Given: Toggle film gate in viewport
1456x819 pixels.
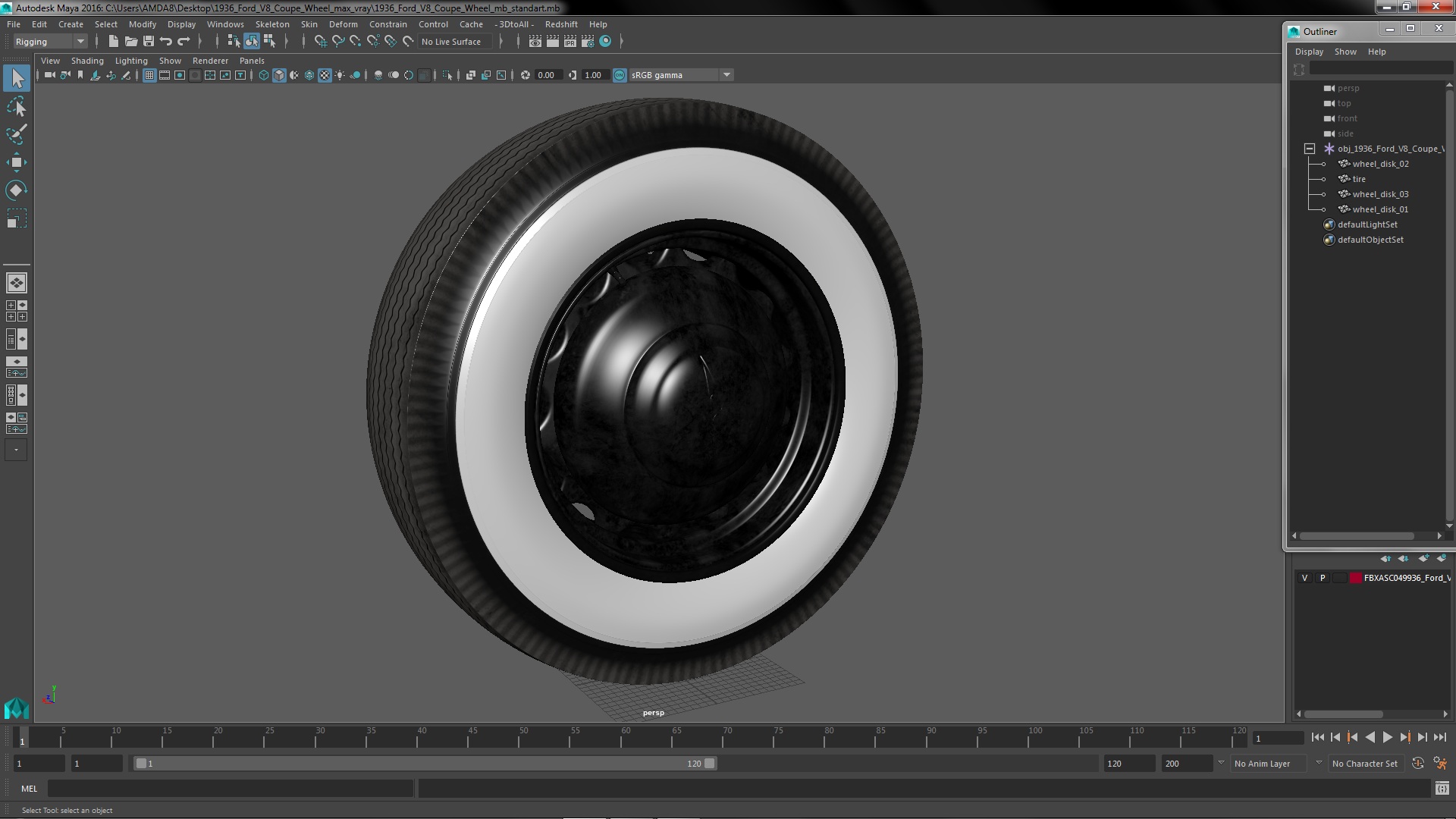Looking at the screenshot, I should tap(165, 75).
